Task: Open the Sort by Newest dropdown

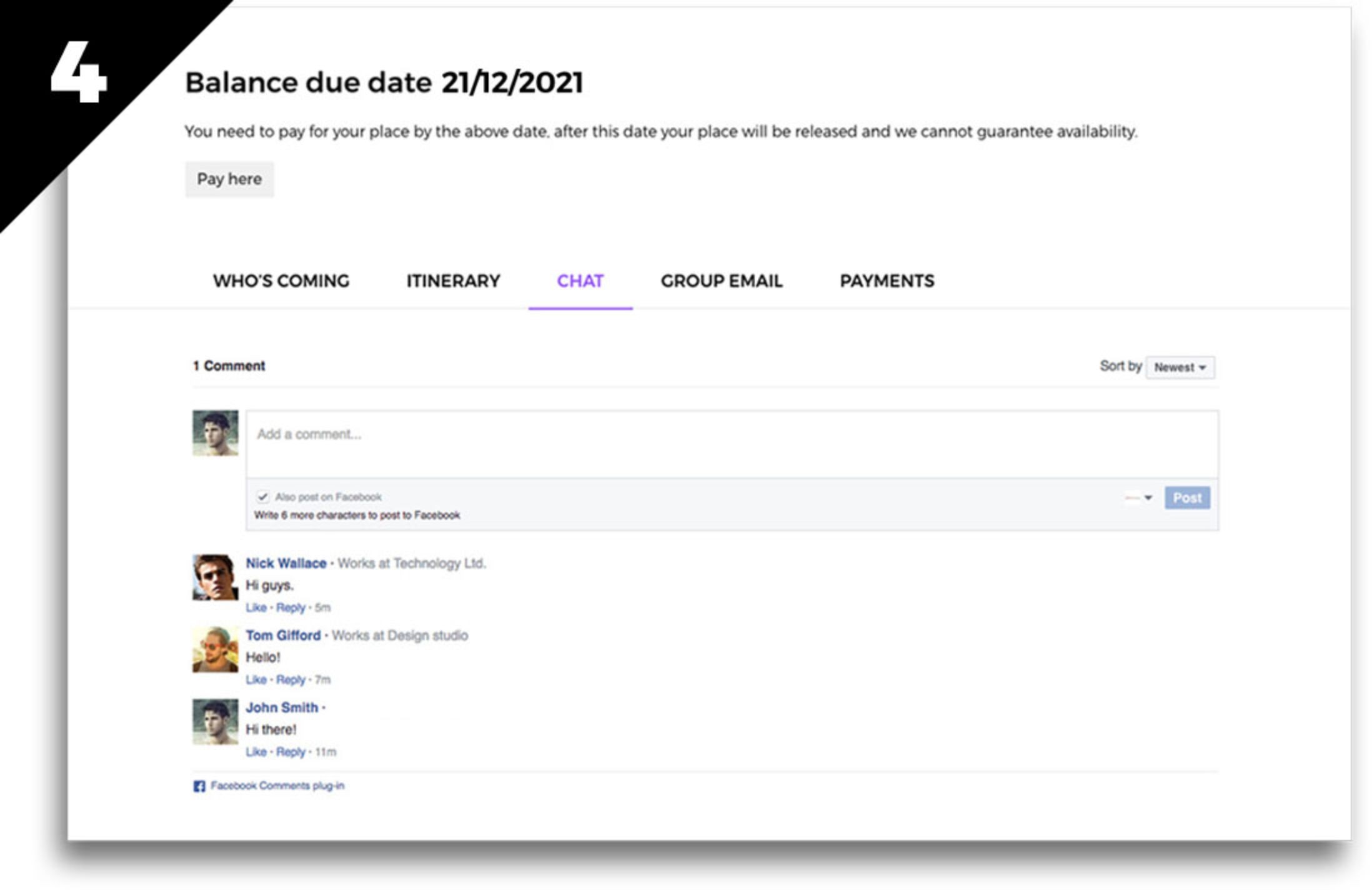Action: (1180, 367)
